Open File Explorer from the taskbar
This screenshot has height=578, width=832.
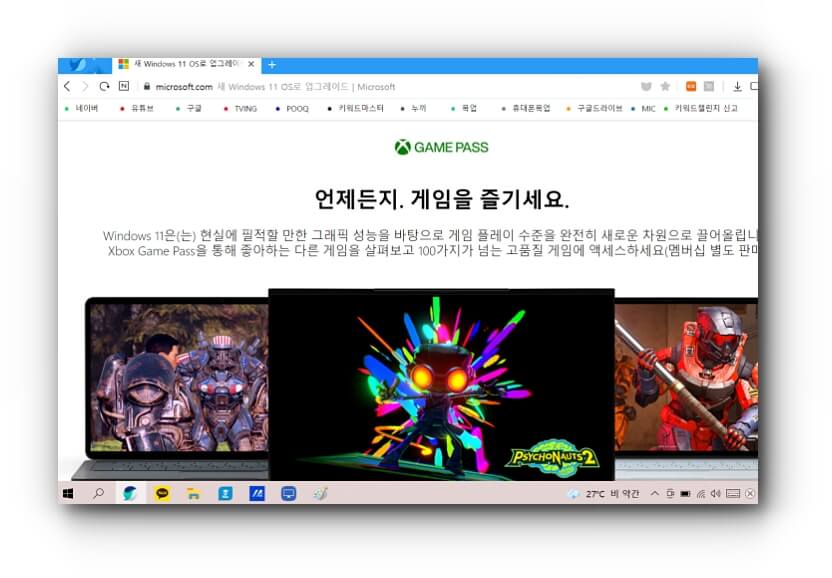tap(194, 494)
